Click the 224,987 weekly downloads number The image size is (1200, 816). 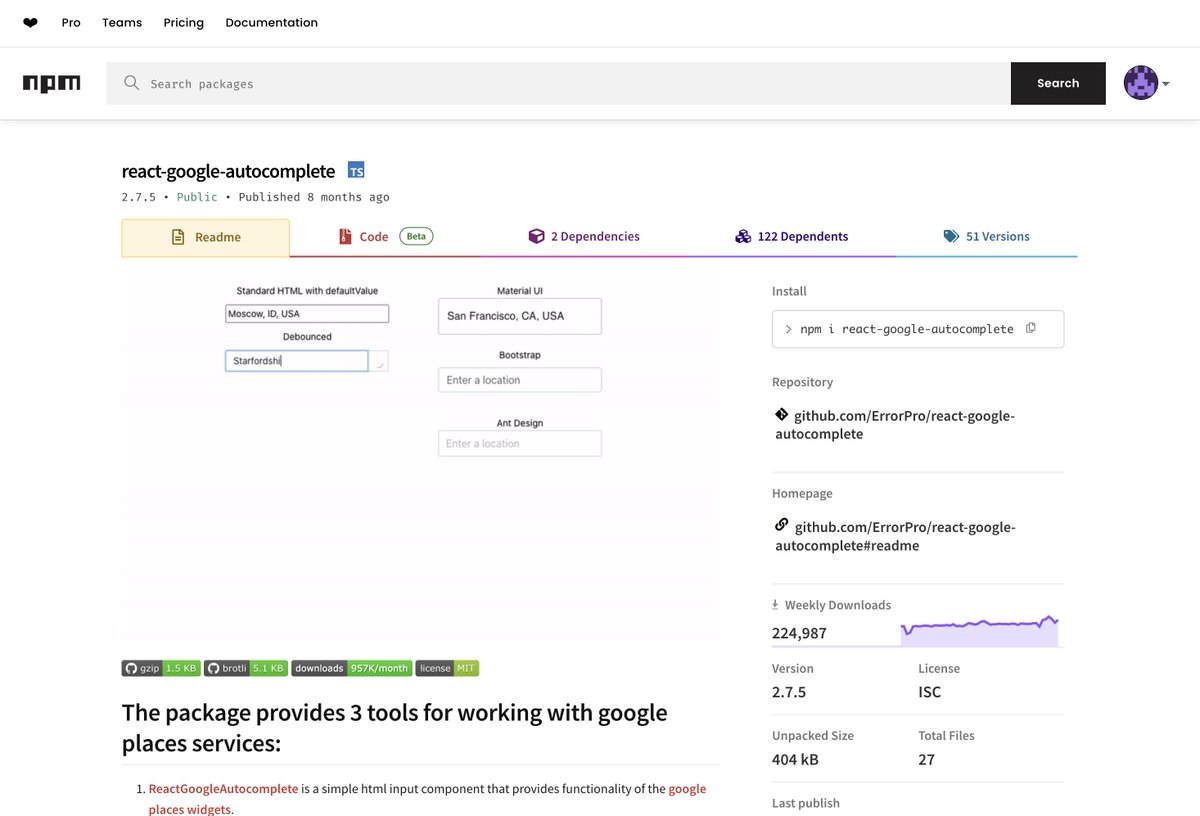[x=799, y=633]
